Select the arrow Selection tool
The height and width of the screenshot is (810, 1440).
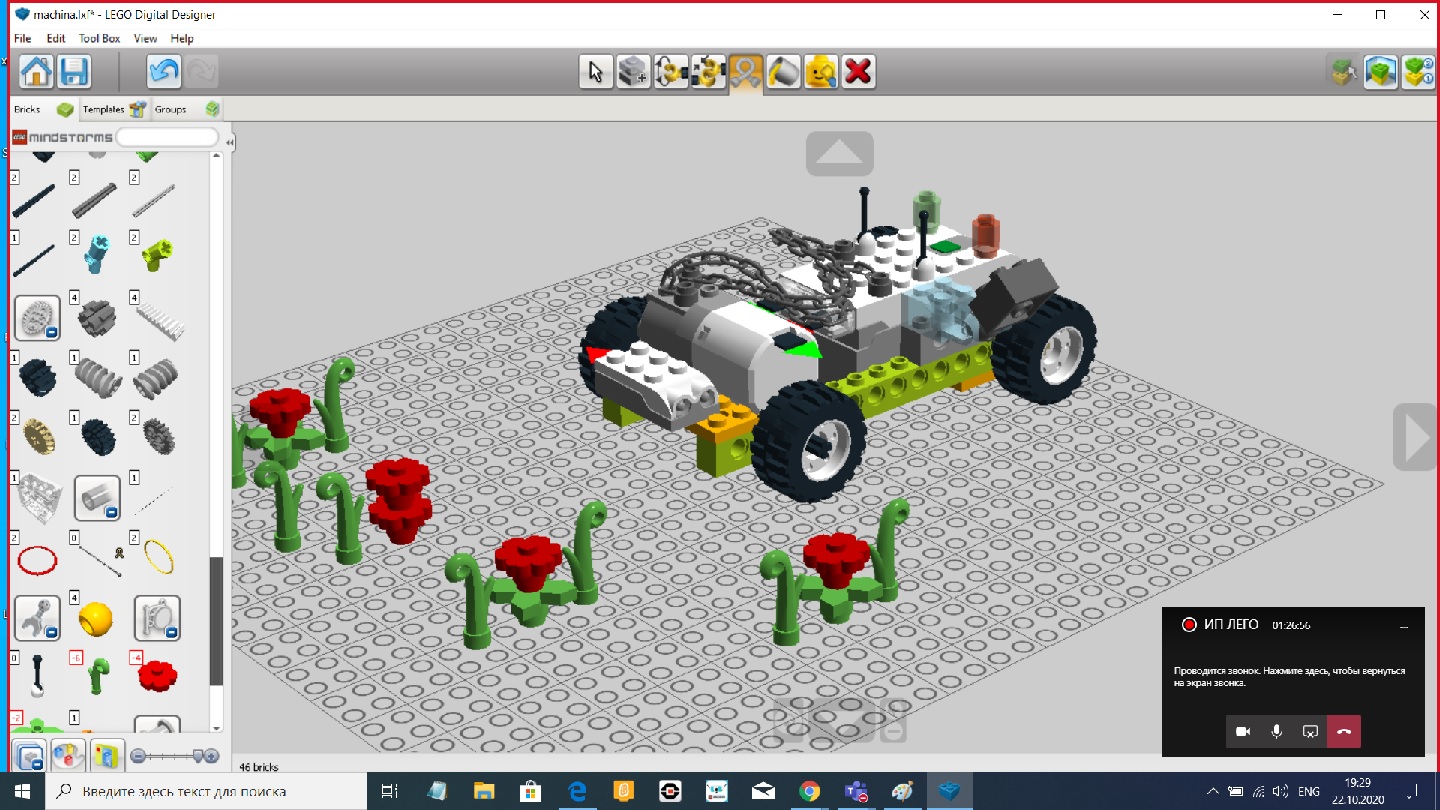click(596, 72)
